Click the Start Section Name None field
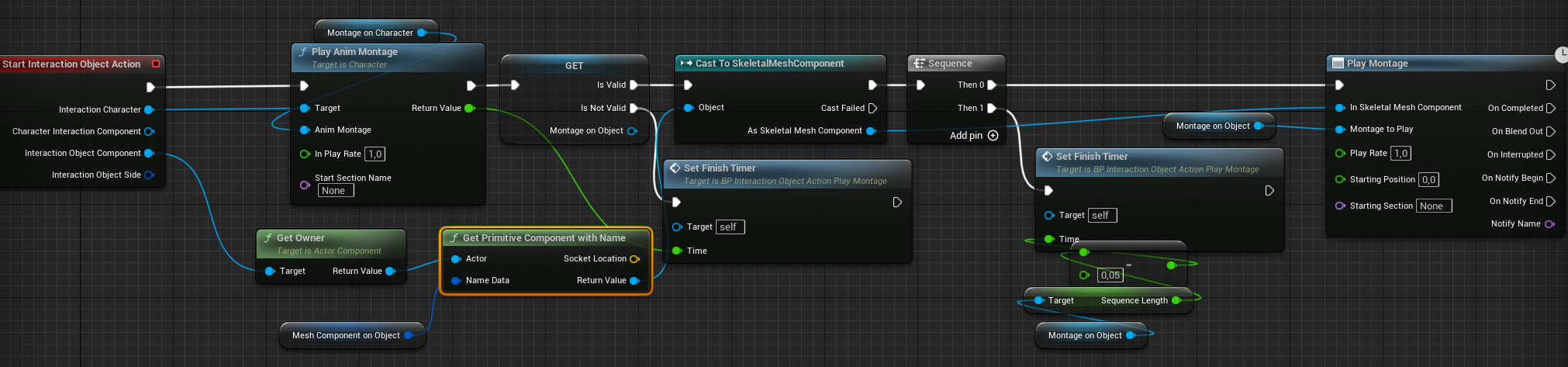 pyautogui.click(x=335, y=191)
